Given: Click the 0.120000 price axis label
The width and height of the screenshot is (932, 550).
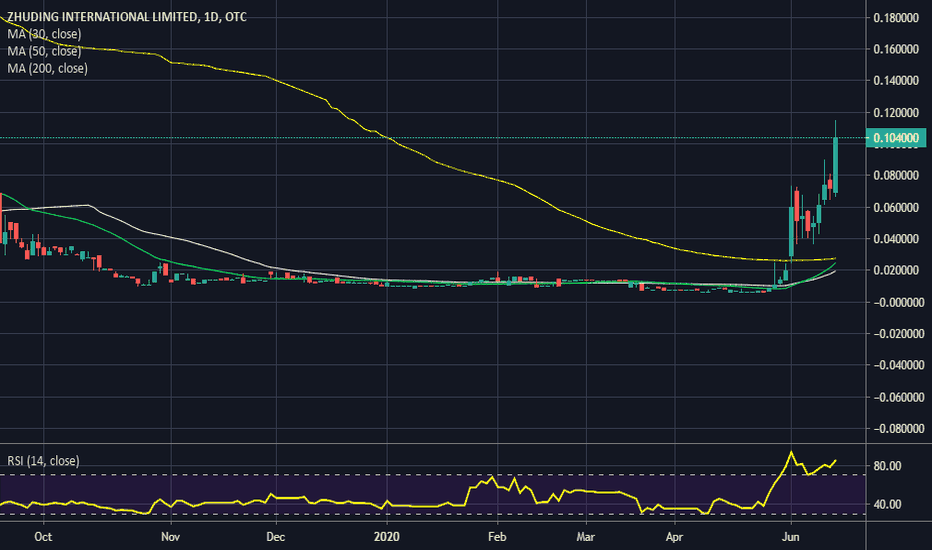Looking at the screenshot, I should click(896, 112).
